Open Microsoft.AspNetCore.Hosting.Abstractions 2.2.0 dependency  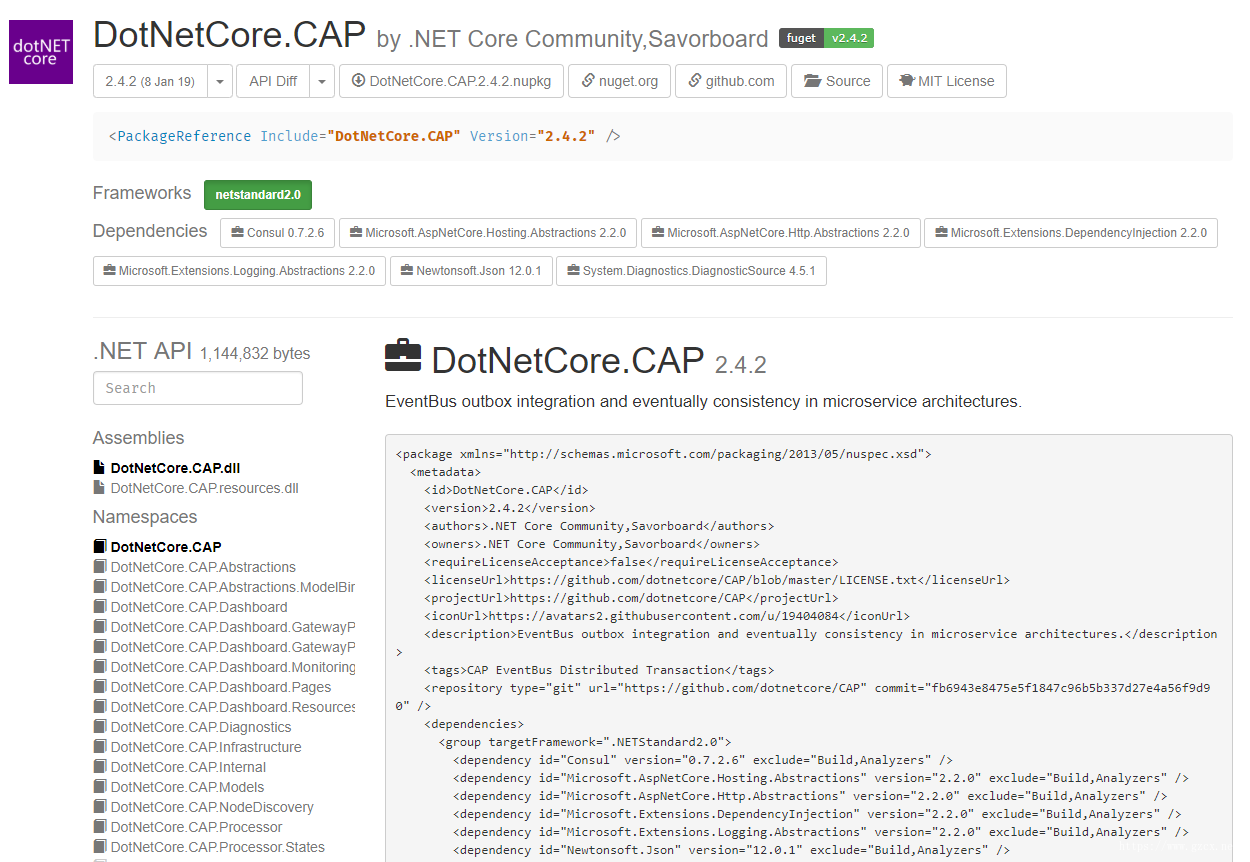pyautogui.click(x=488, y=233)
